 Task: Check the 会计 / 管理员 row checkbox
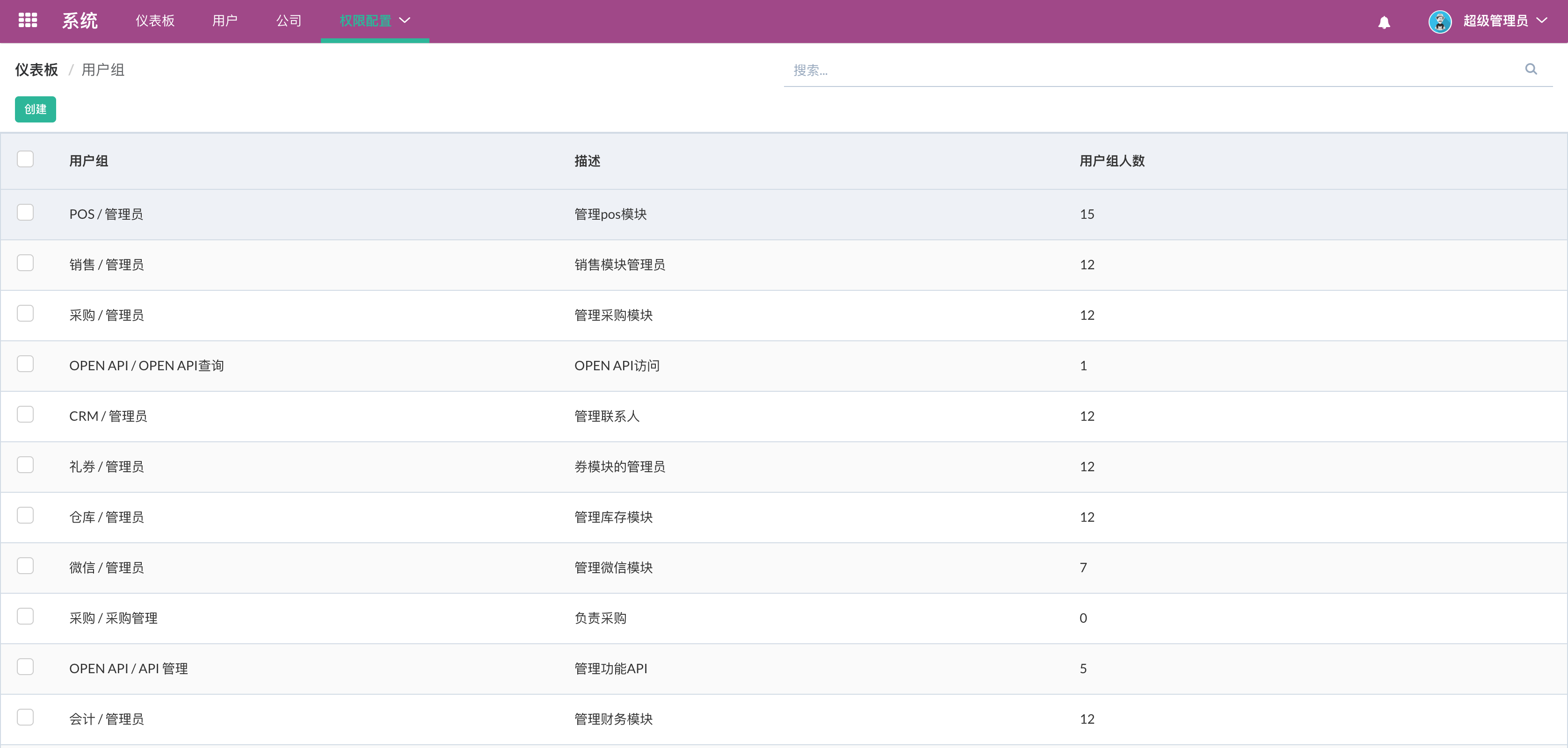[25, 718]
